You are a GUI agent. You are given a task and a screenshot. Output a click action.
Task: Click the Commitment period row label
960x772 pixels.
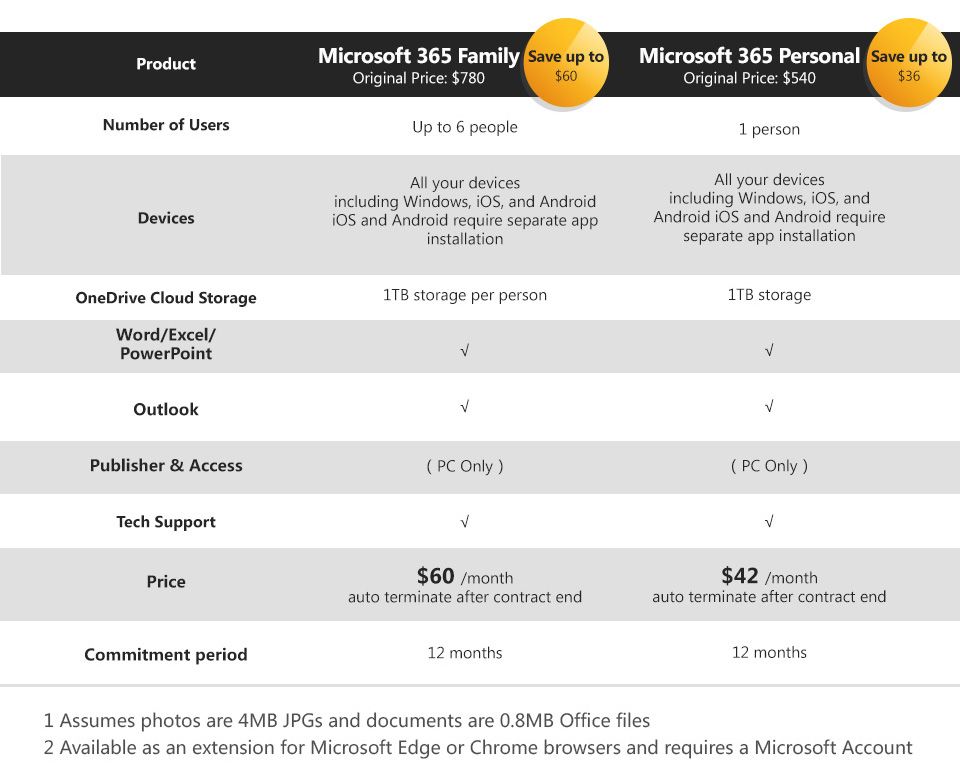tap(166, 655)
